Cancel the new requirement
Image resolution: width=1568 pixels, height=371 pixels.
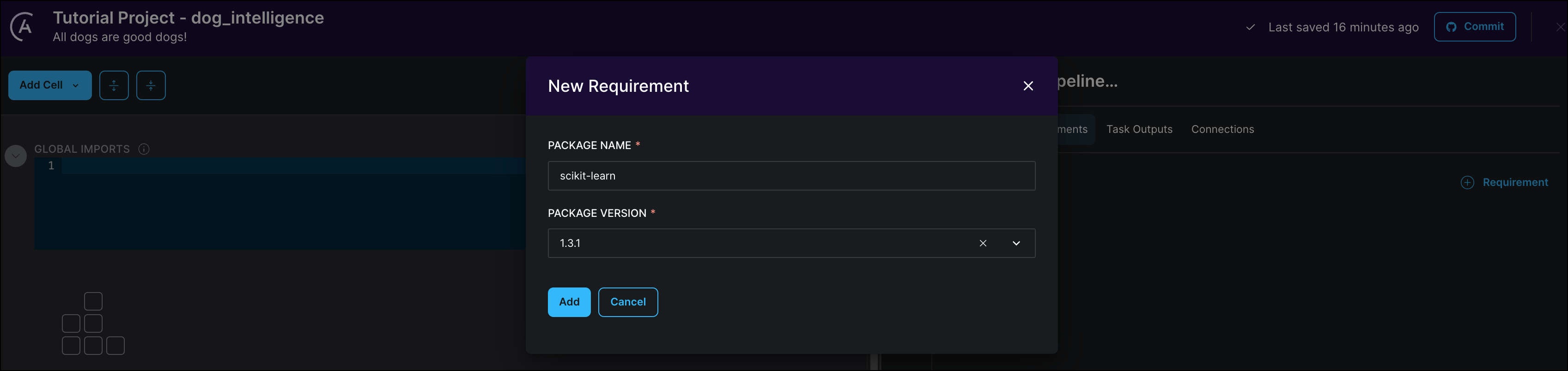tap(627, 302)
